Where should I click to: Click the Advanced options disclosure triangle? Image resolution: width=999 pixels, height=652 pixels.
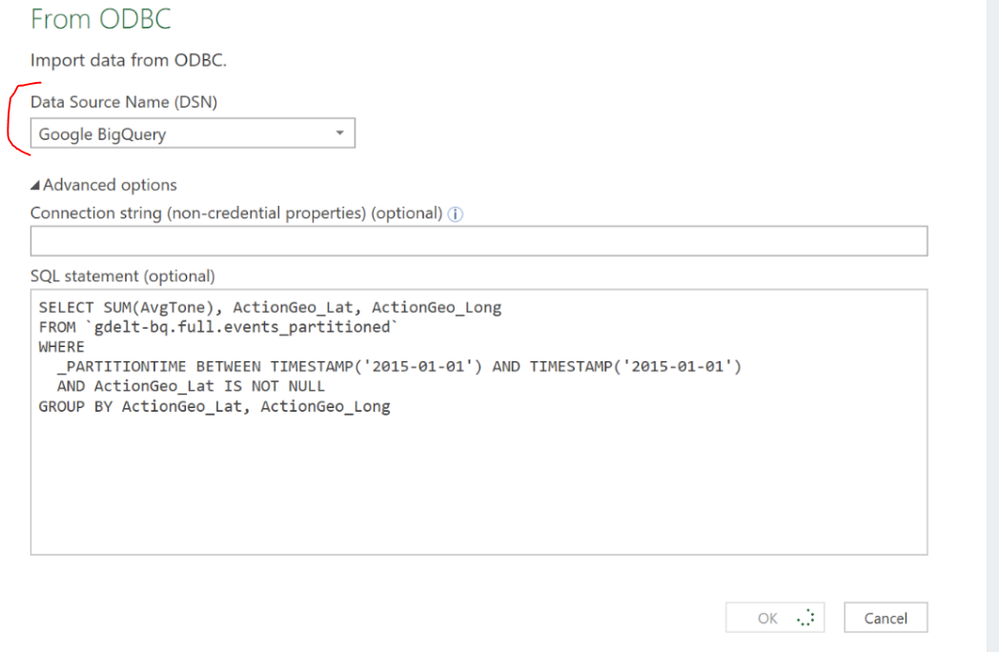click(x=36, y=185)
